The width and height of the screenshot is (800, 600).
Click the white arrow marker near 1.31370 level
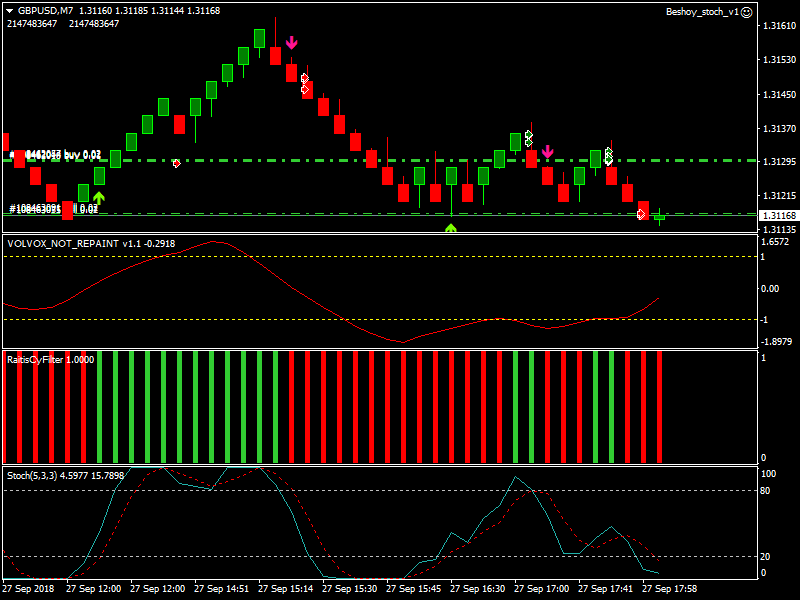pos(528,137)
